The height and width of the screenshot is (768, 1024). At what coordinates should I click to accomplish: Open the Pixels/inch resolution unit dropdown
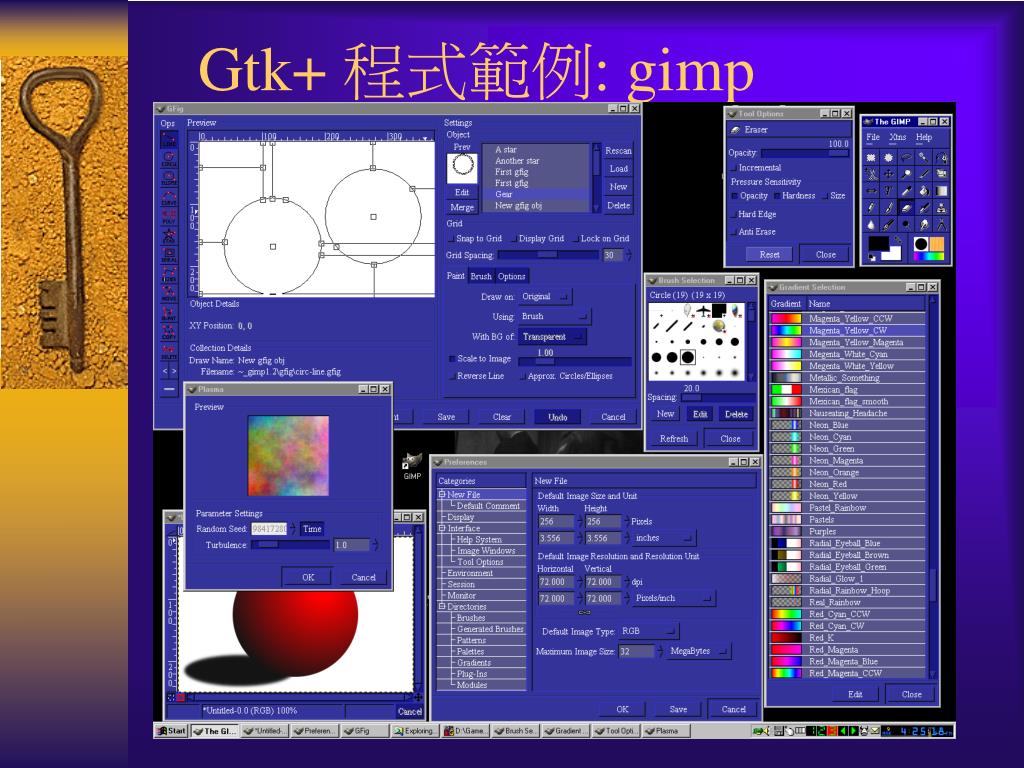click(674, 598)
